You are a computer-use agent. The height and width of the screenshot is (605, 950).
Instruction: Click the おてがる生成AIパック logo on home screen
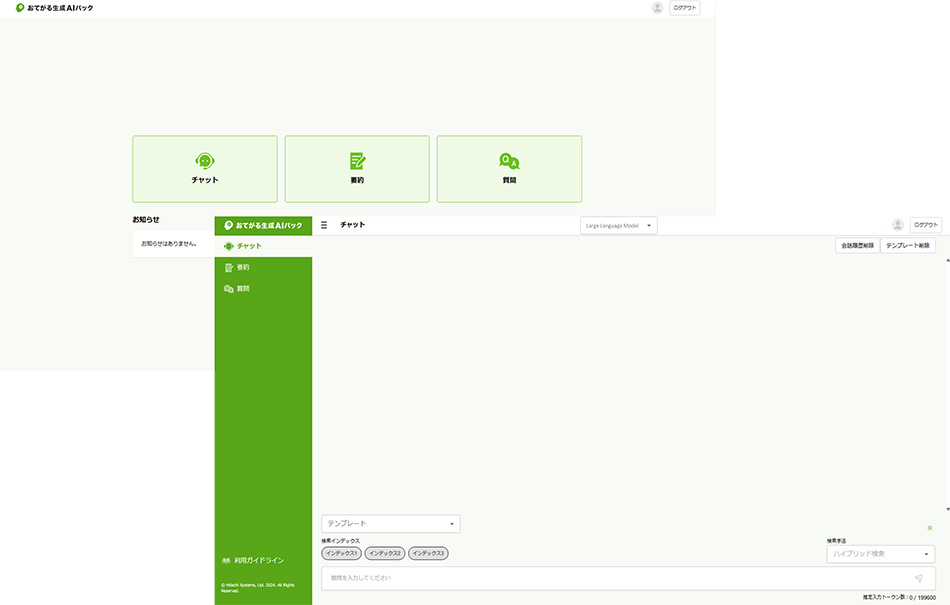coord(55,8)
